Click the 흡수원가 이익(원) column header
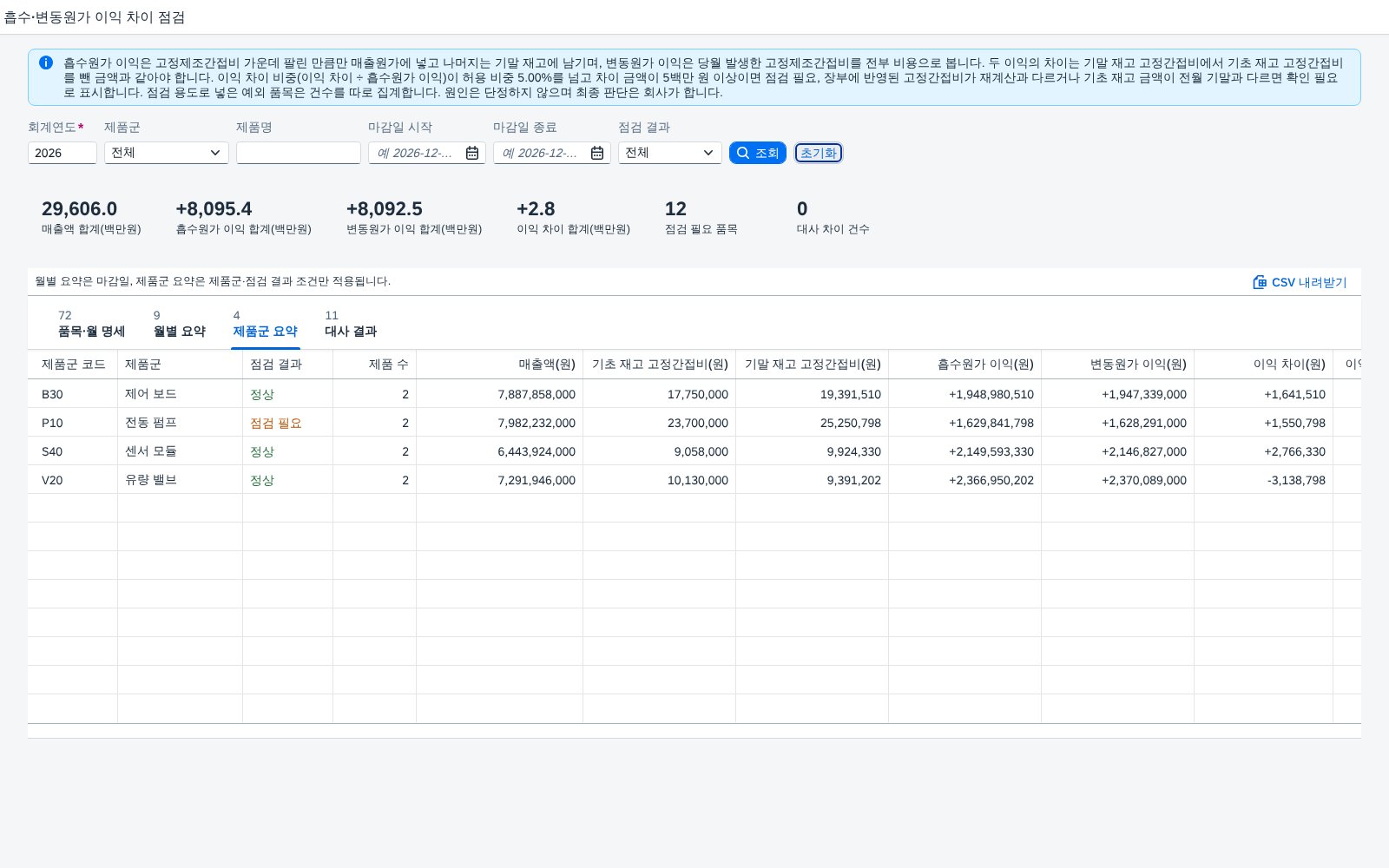This screenshot has height=868, width=1389. coord(965,365)
